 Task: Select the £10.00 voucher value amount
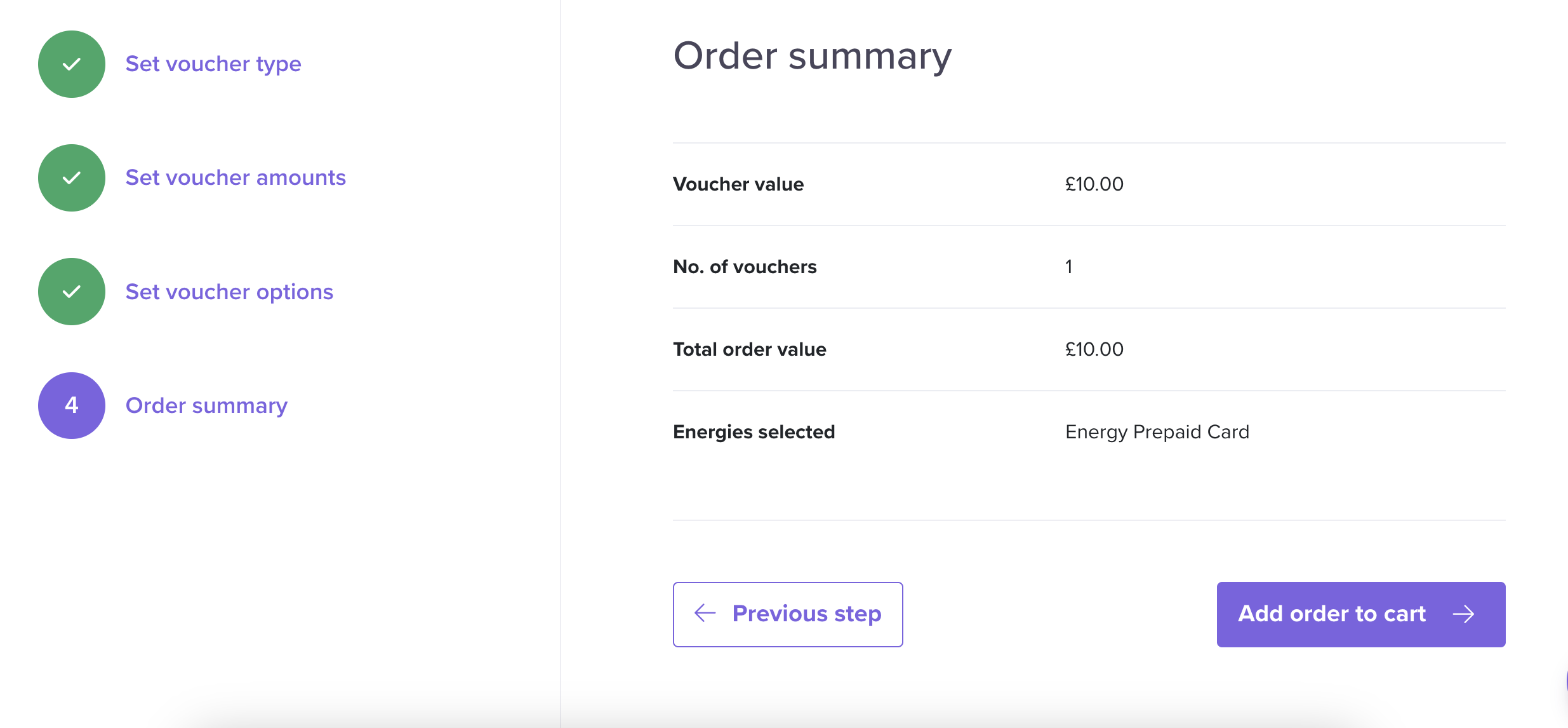point(1094,184)
